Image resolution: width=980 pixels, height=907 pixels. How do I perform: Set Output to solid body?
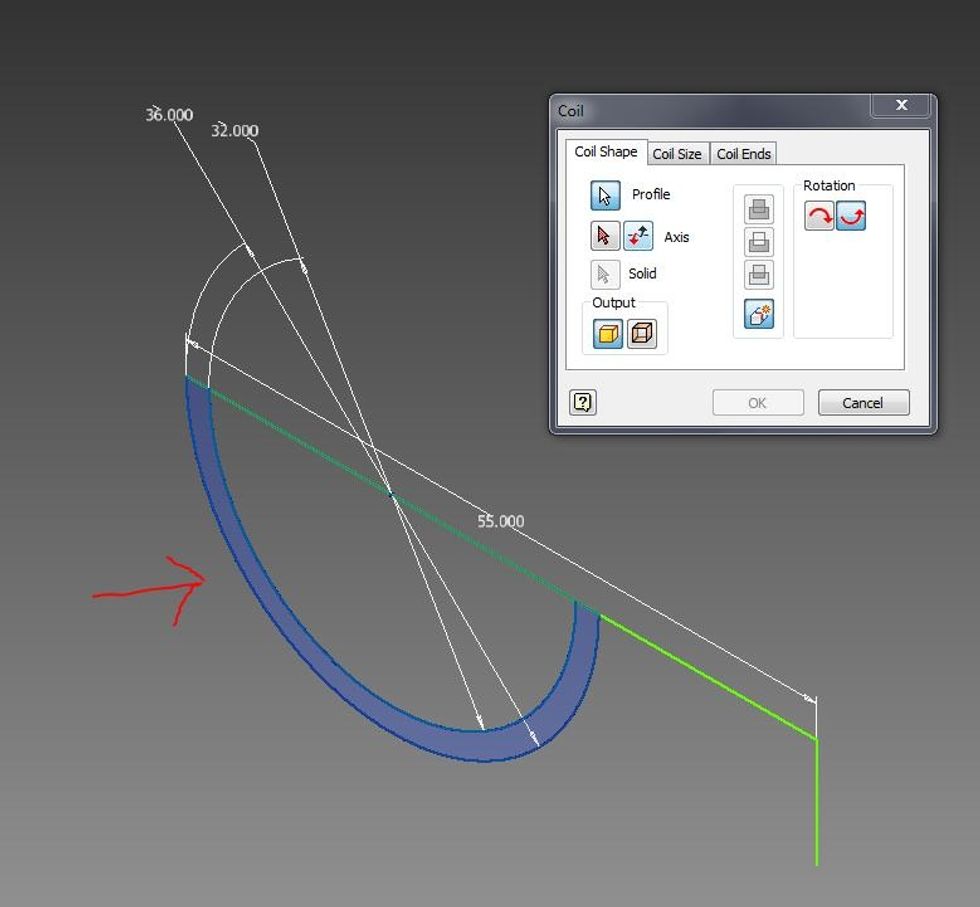pyautogui.click(x=608, y=333)
